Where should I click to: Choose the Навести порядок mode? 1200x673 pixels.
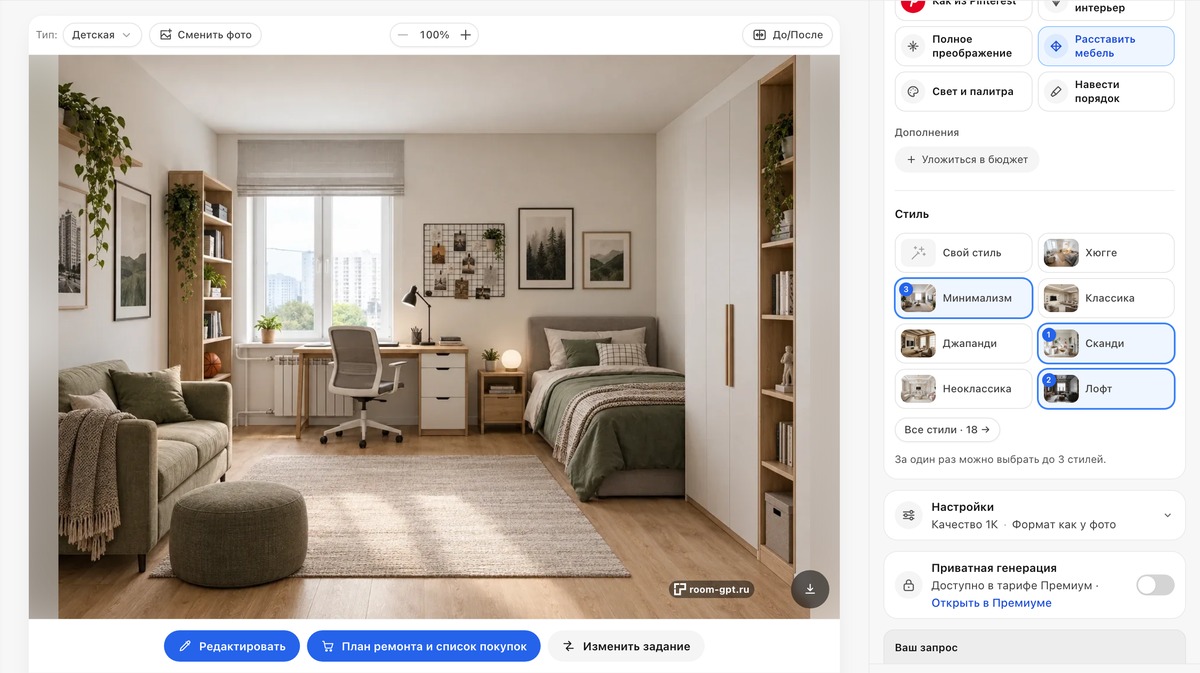point(1106,92)
